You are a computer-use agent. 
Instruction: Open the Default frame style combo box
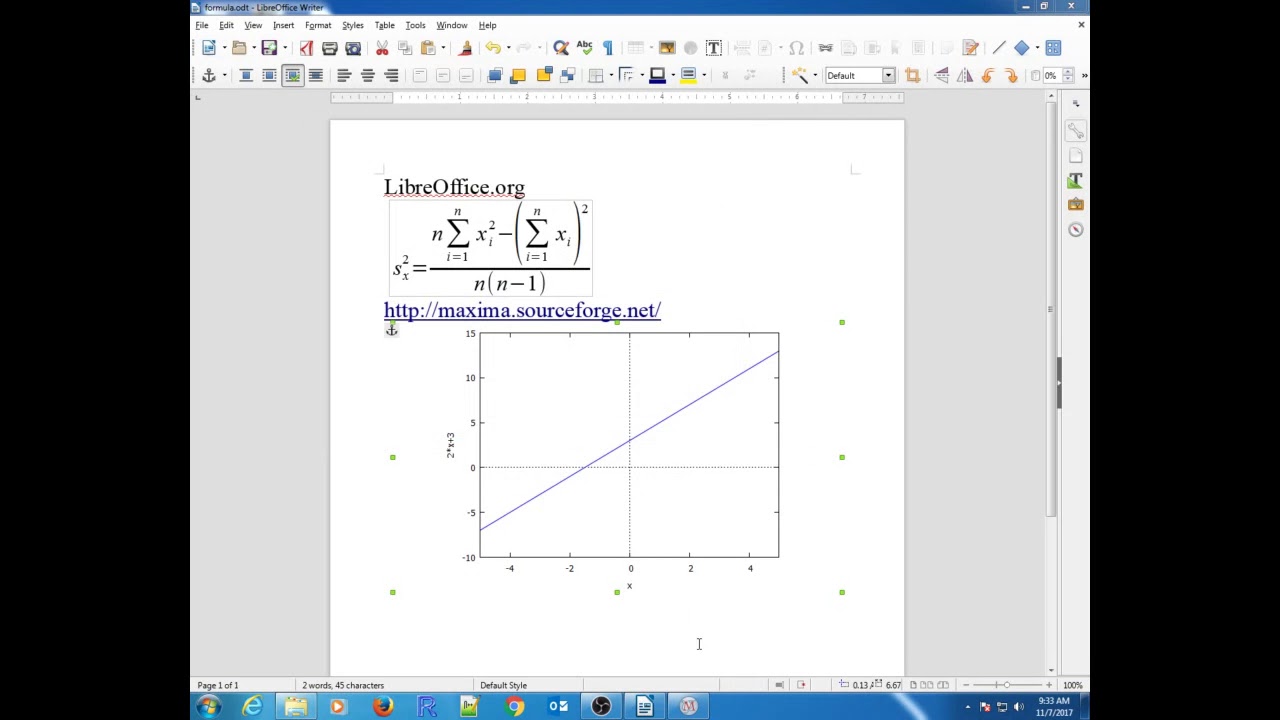point(858,75)
